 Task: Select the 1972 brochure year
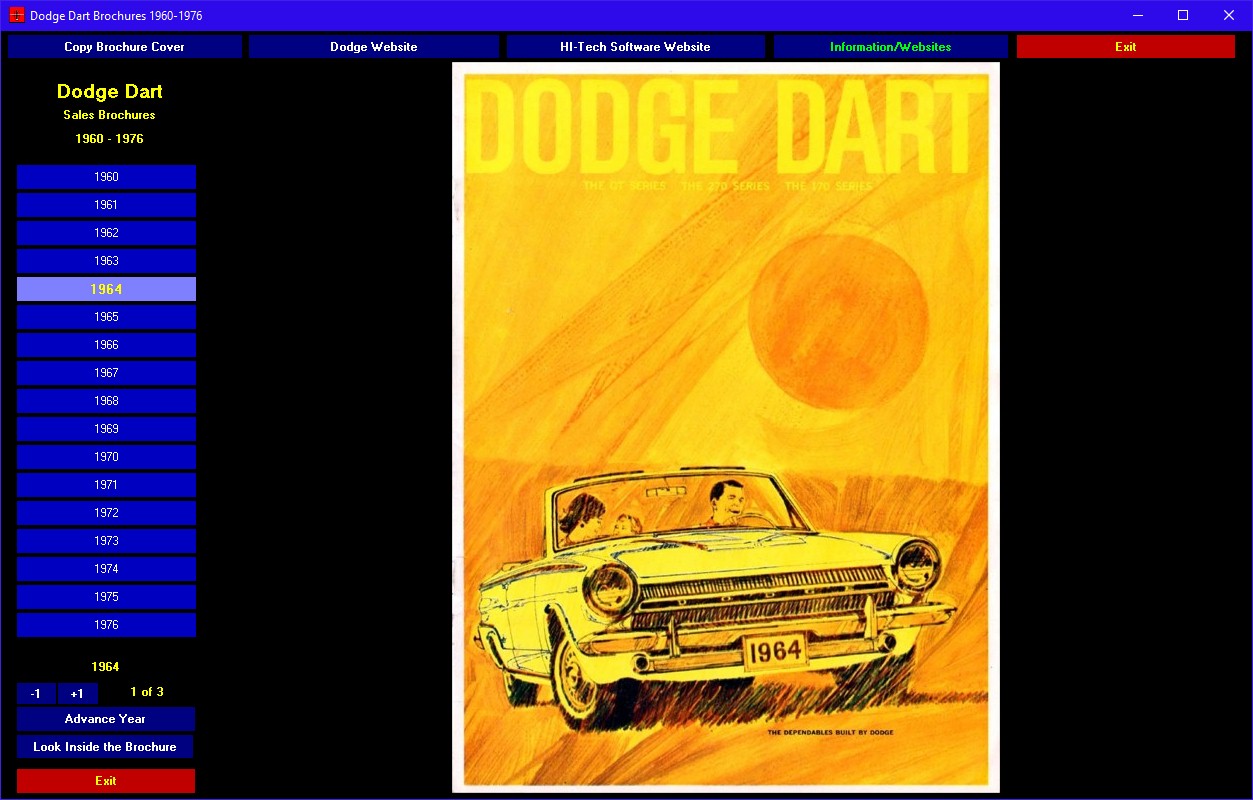106,513
